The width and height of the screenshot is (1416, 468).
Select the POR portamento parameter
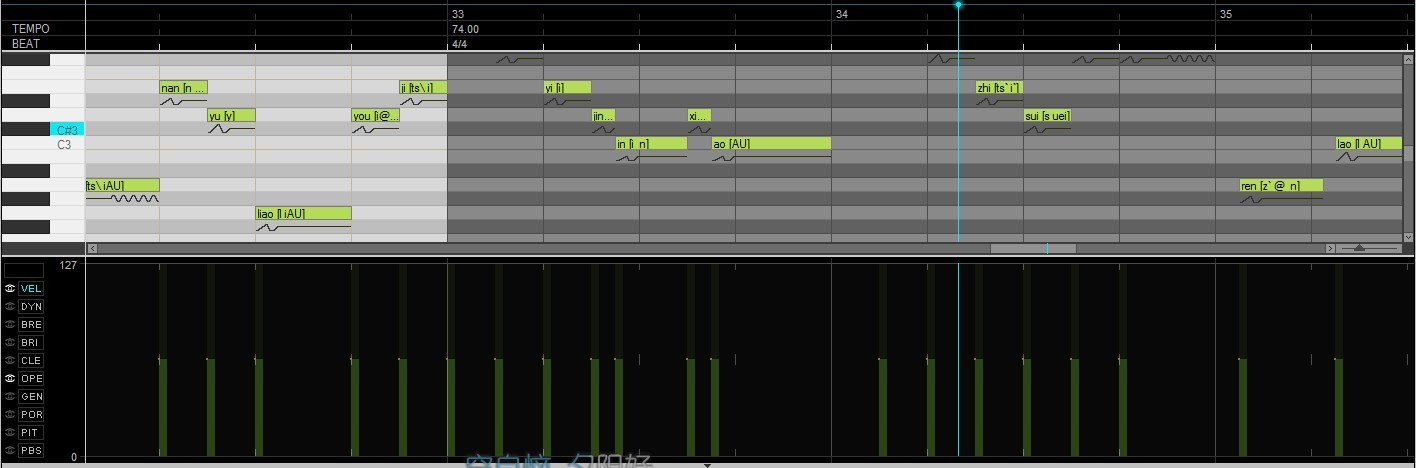point(31,414)
